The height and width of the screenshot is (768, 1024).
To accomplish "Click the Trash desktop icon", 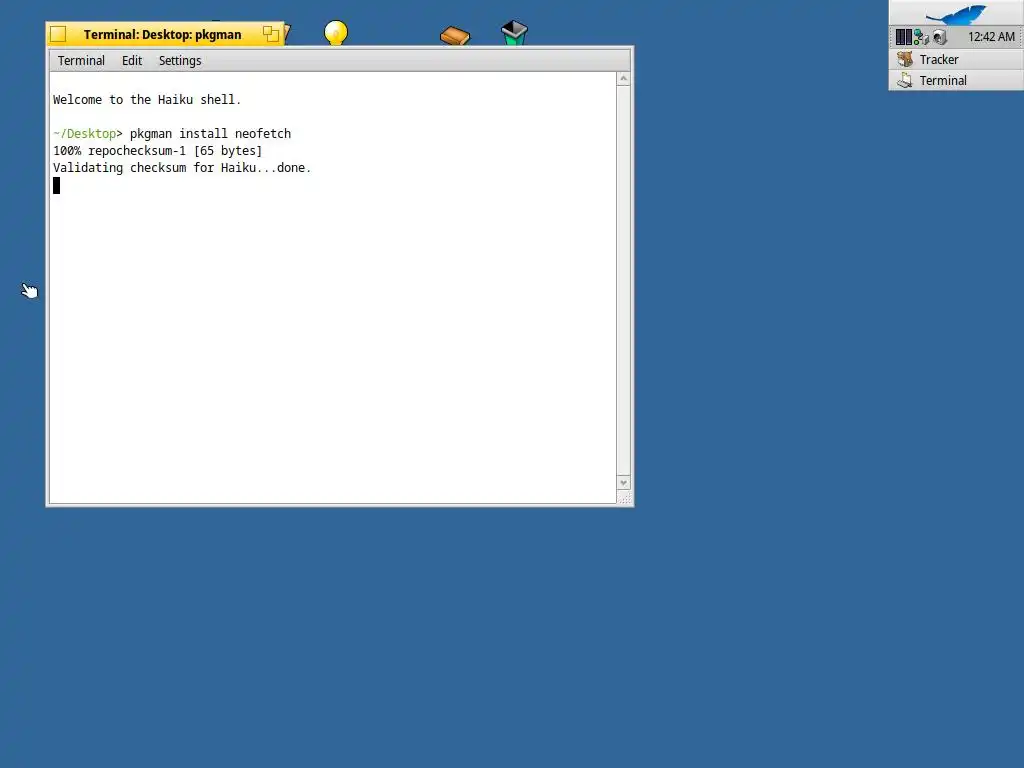I will pyautogui.click(x=515, y=33).
